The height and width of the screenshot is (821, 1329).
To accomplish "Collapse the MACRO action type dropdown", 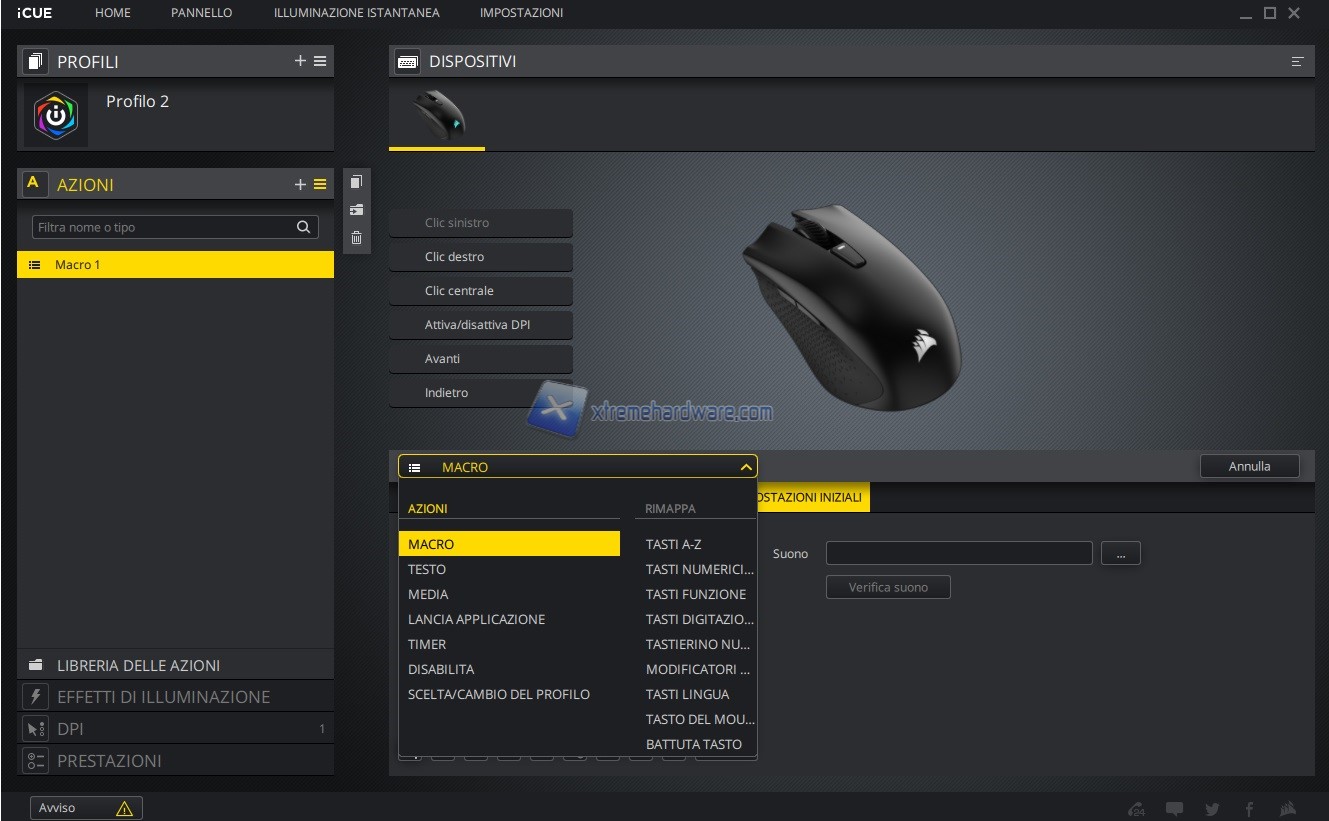I will [745, 467].
